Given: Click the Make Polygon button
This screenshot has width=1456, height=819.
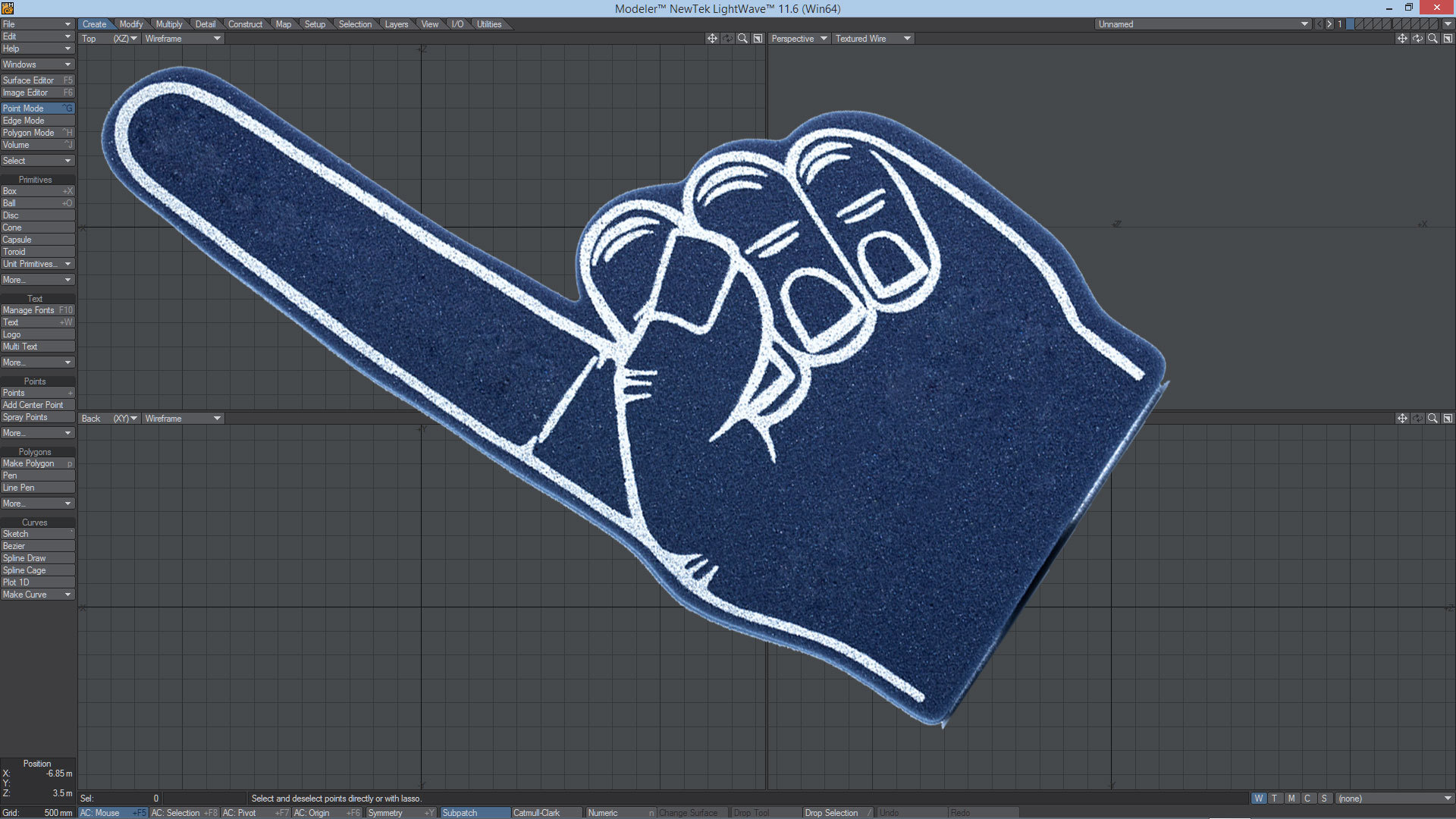Looking at the screenshot, I should [x=37, y=463].
